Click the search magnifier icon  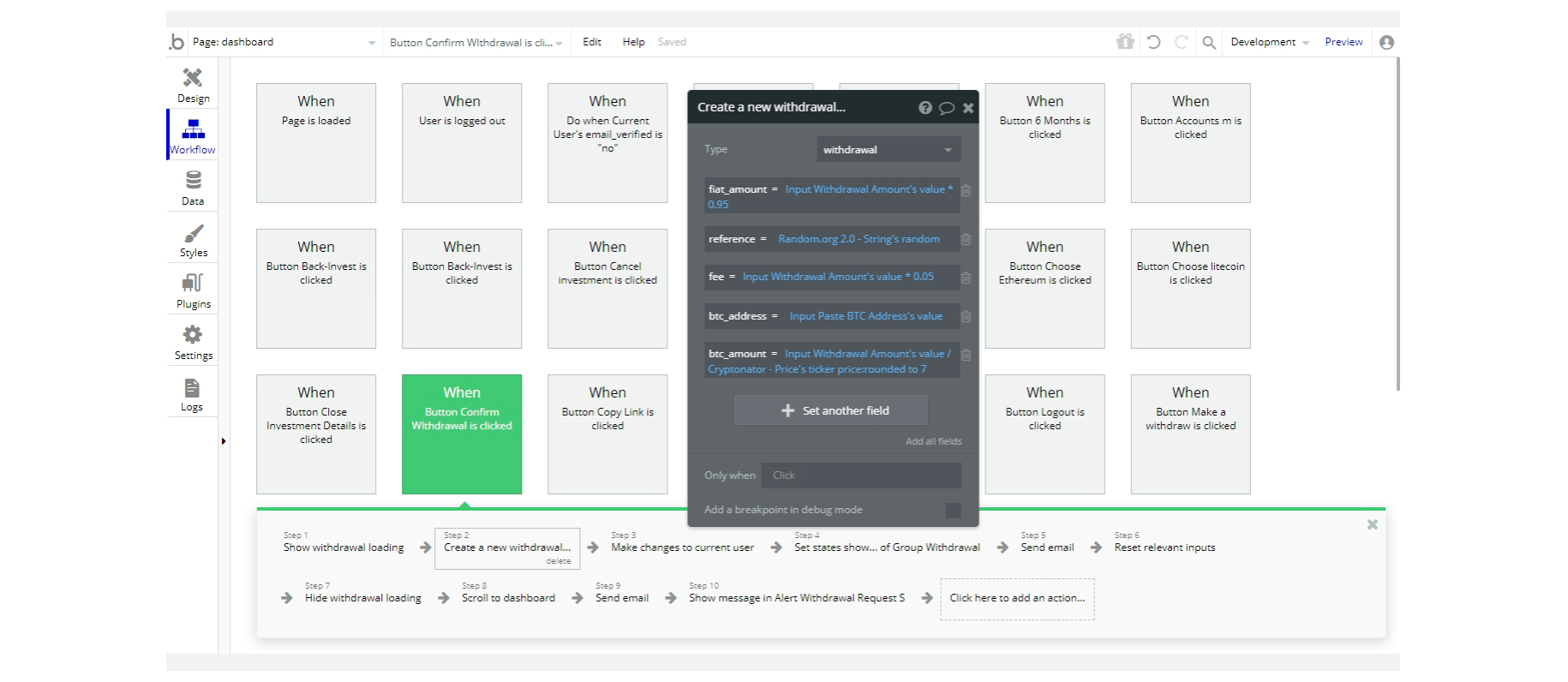[x=1209, y=42]
